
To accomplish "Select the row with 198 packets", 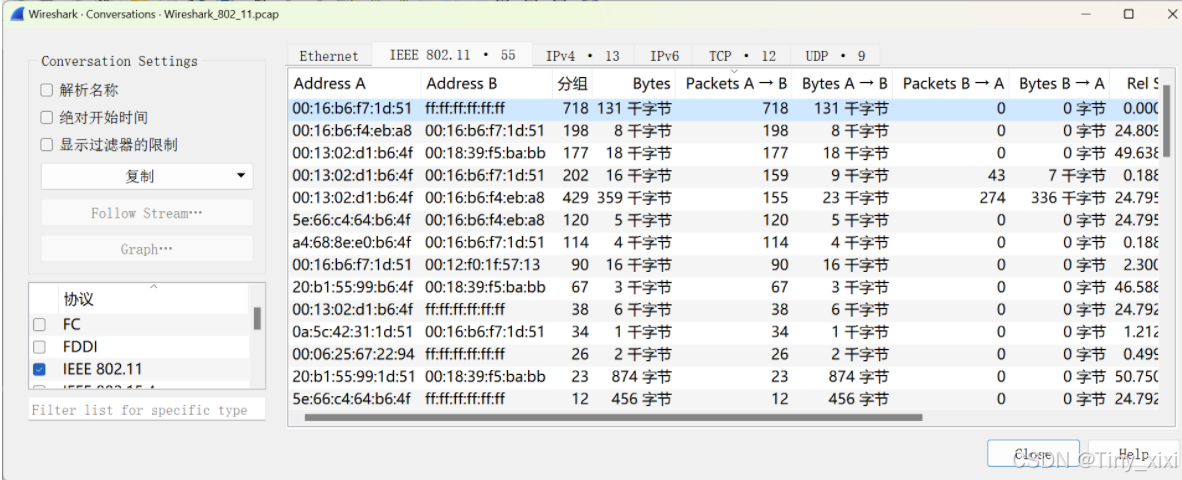I will (x=724, y=131).
